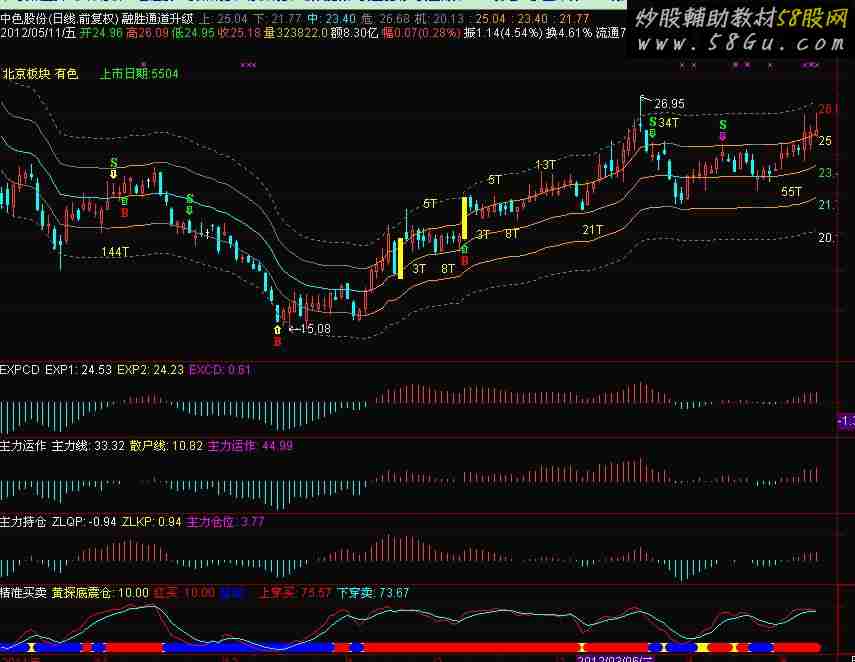Click the red B marker below 15.08 low
Screen dimensions: 855x662
(277, 342)
